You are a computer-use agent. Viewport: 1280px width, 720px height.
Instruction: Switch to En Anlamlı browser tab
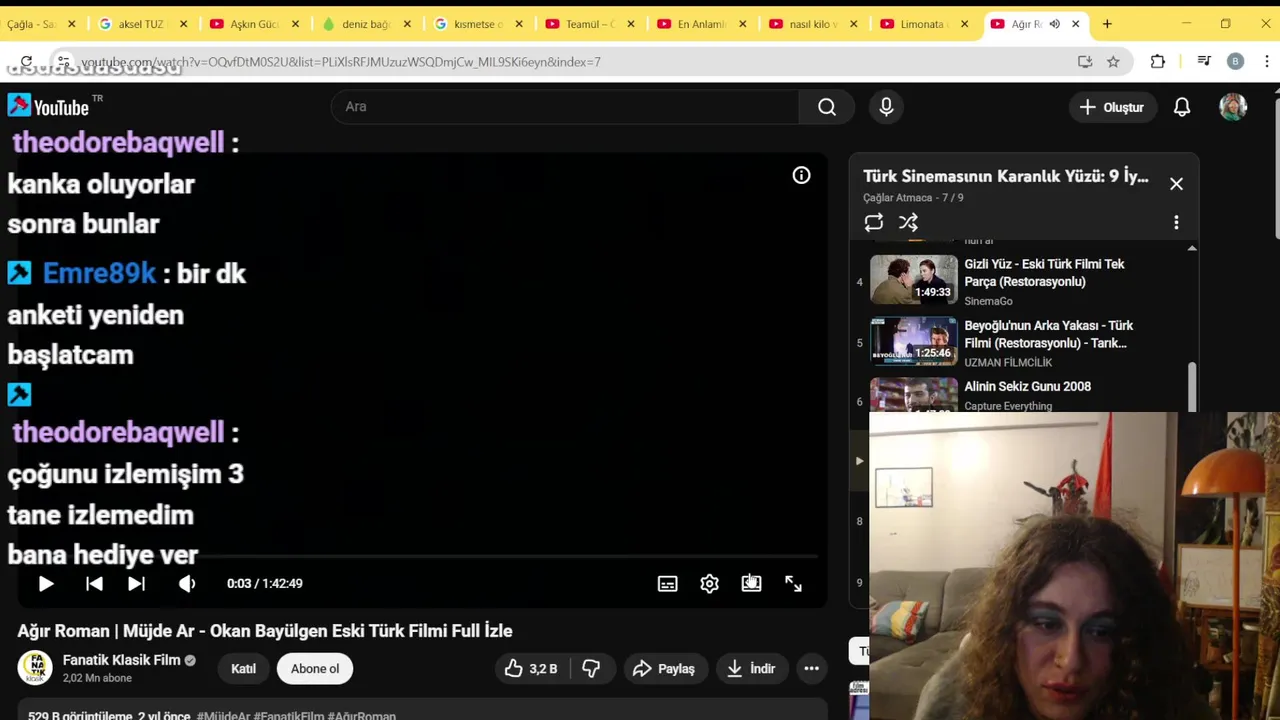pos(703,24)
